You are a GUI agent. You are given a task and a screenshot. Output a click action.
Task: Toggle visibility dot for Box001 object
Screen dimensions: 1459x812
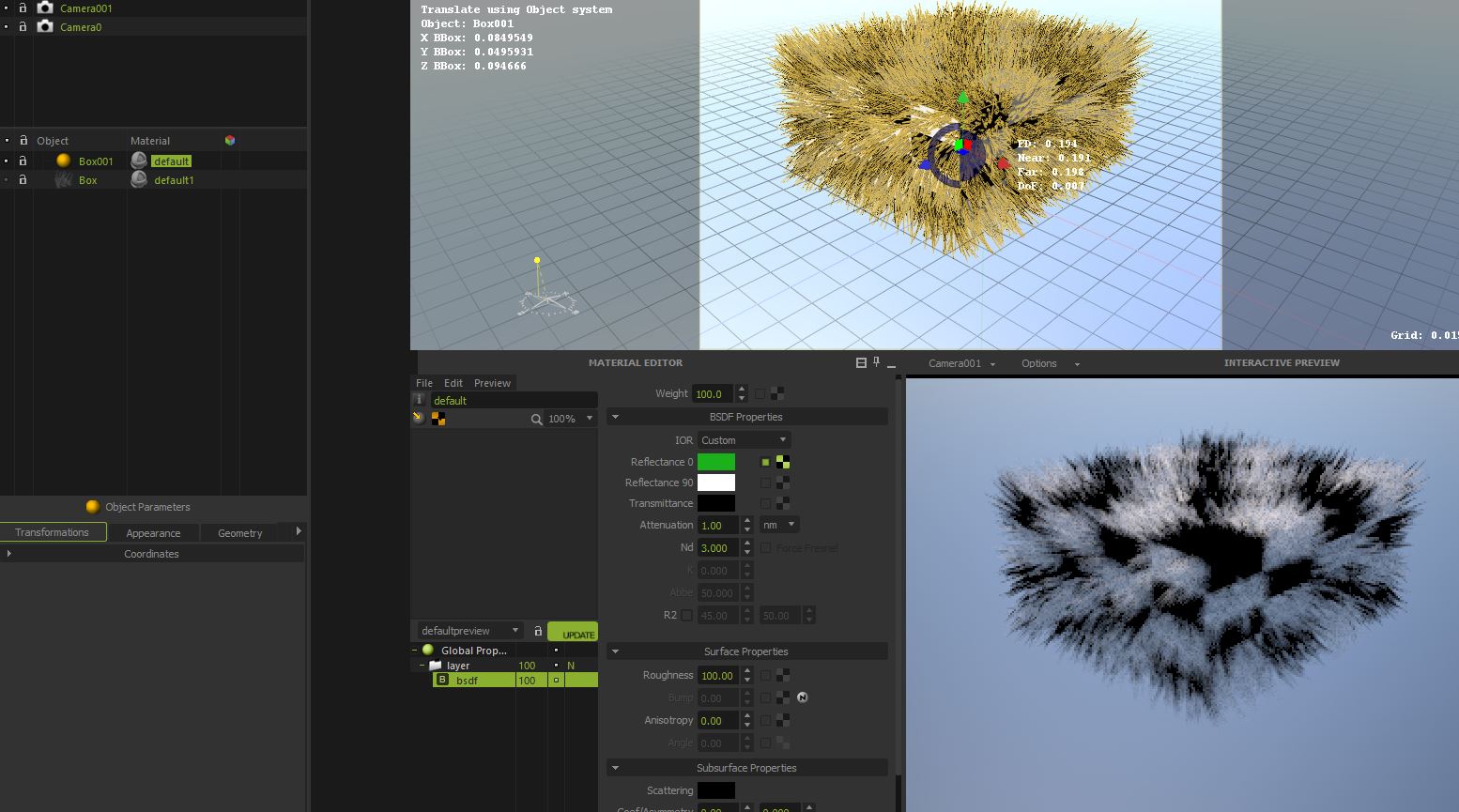(x=7, y=161)
